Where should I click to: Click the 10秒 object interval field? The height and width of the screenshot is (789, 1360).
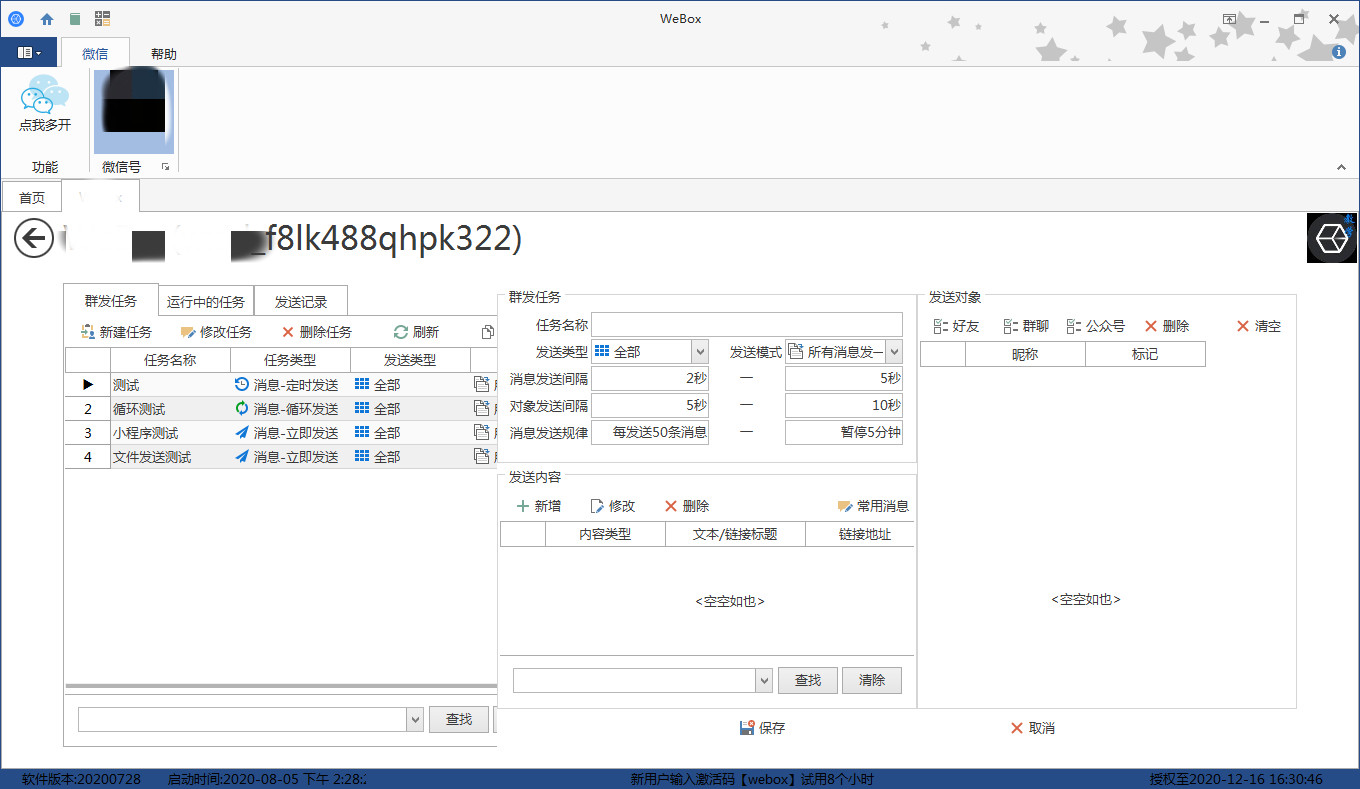pyautogui.click(x=844, y=405)
